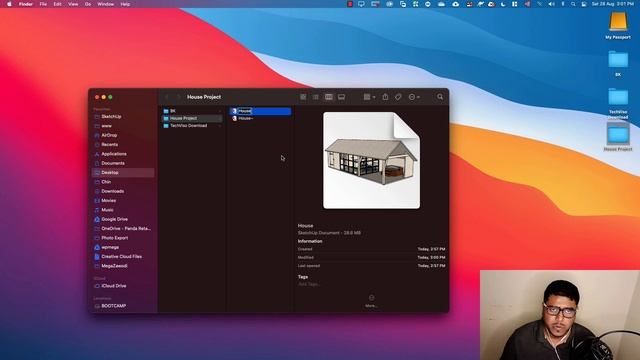The width and height of the screenshot is (640, 360).
Task: Click the house model preview thumbnail
Action: [x=371, y=160]
